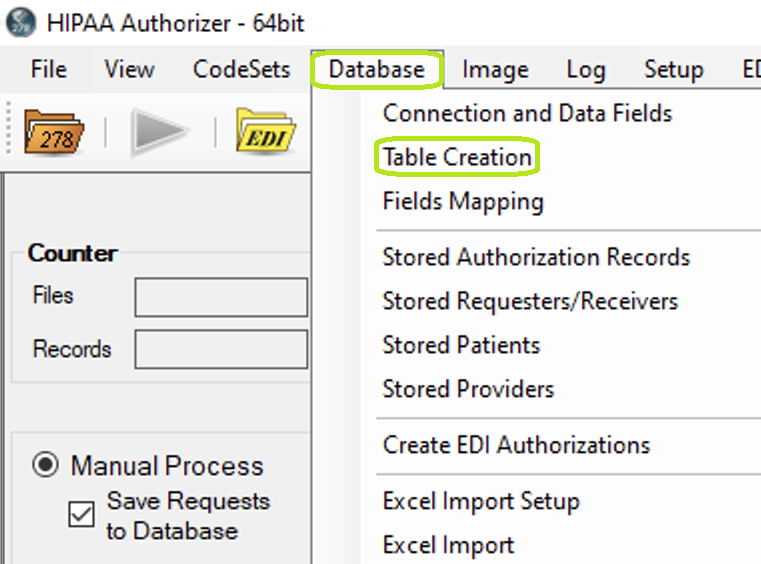Click the Files counter field

(221, 297)
